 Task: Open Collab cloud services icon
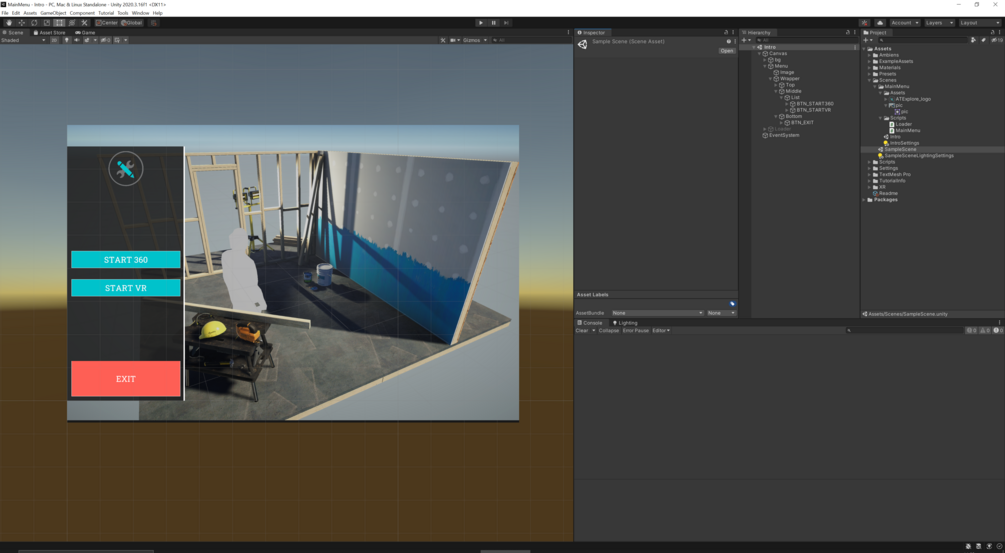point(880,22)
